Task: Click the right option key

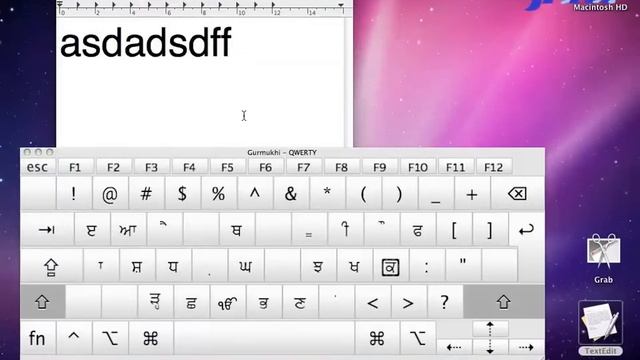Action: point(418,338)
